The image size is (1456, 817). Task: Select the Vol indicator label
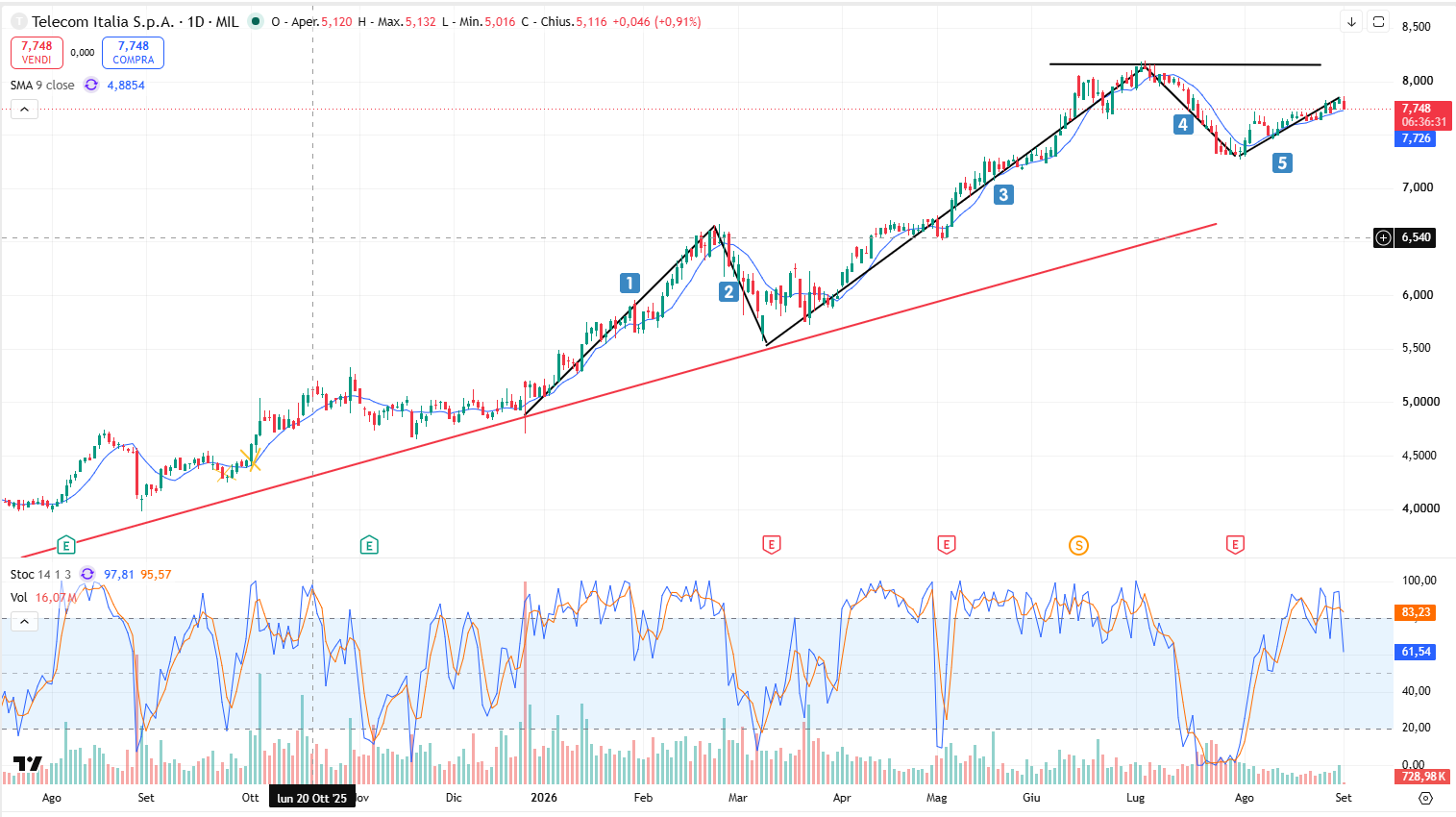click(19, 597)
